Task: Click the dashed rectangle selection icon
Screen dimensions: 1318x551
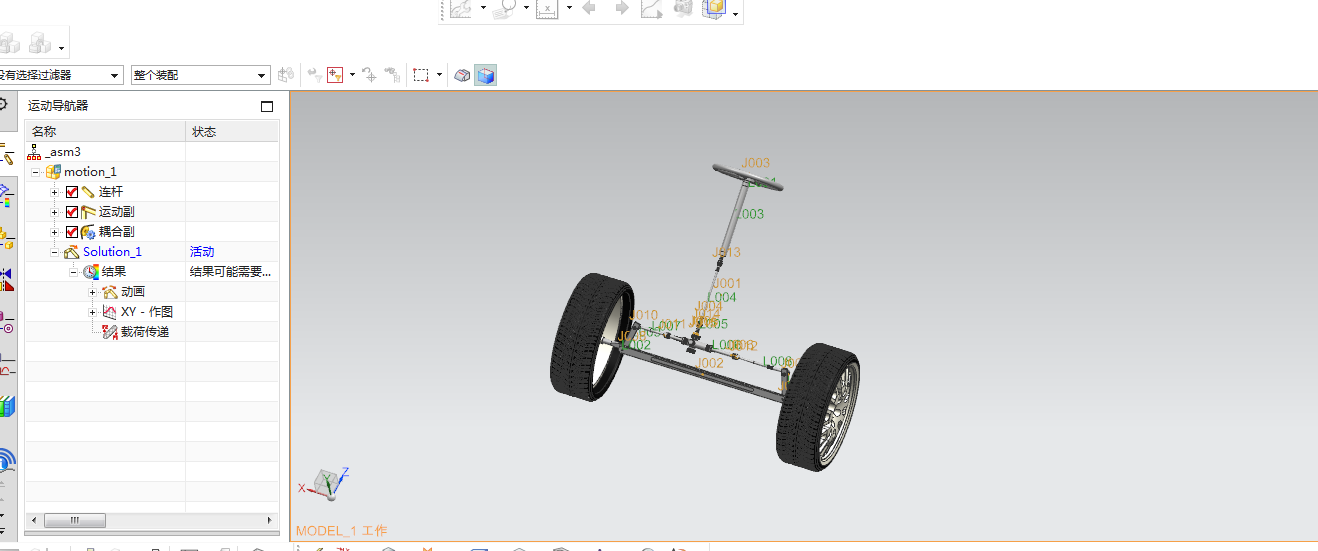Action: (x=422, y=75)
